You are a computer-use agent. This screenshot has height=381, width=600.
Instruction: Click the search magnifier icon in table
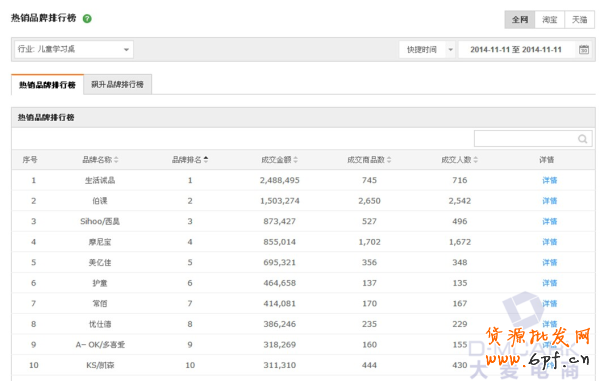[x=582, y=139]
